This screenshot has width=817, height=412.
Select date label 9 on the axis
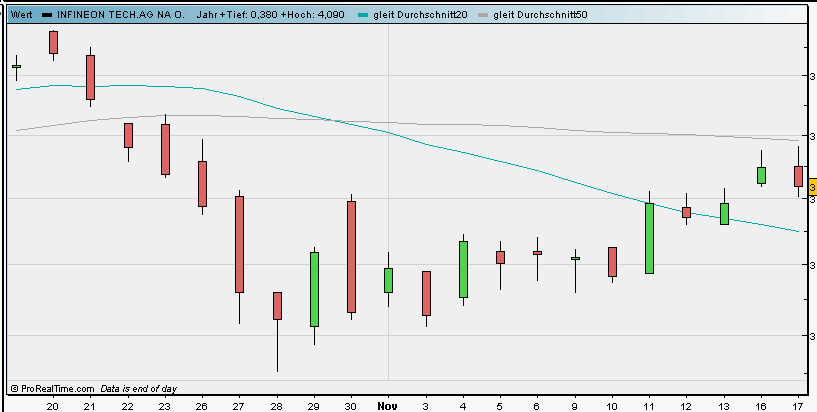[575, 406]
